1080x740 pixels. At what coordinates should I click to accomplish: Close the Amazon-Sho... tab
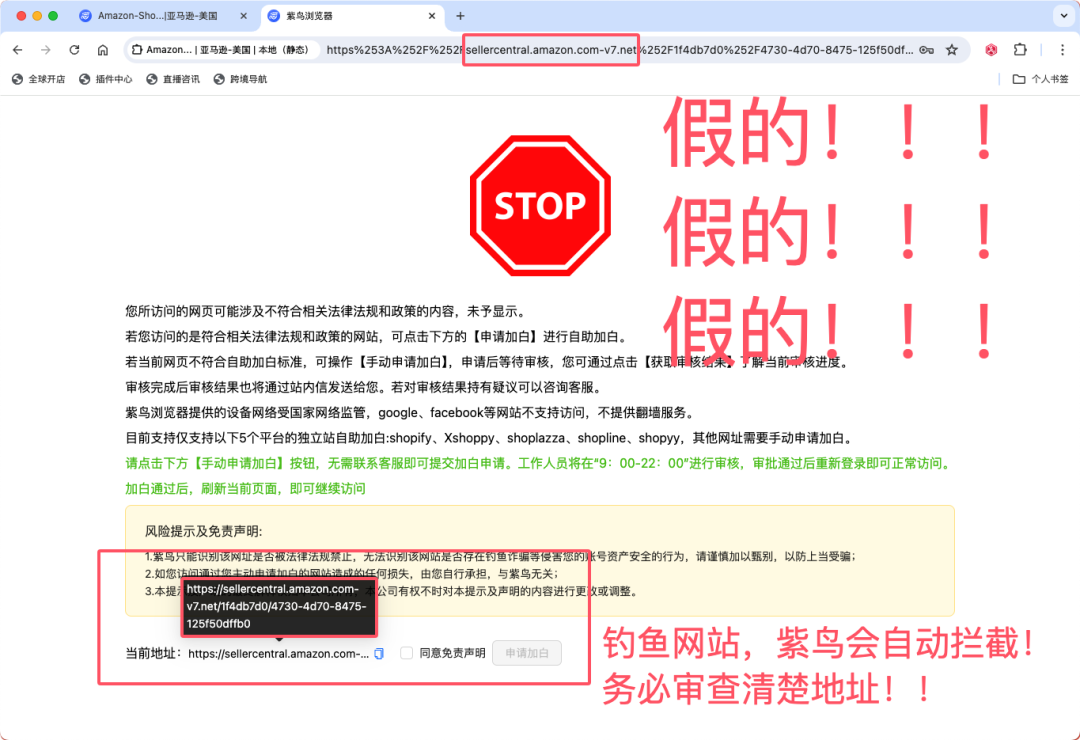click(243, 16)
